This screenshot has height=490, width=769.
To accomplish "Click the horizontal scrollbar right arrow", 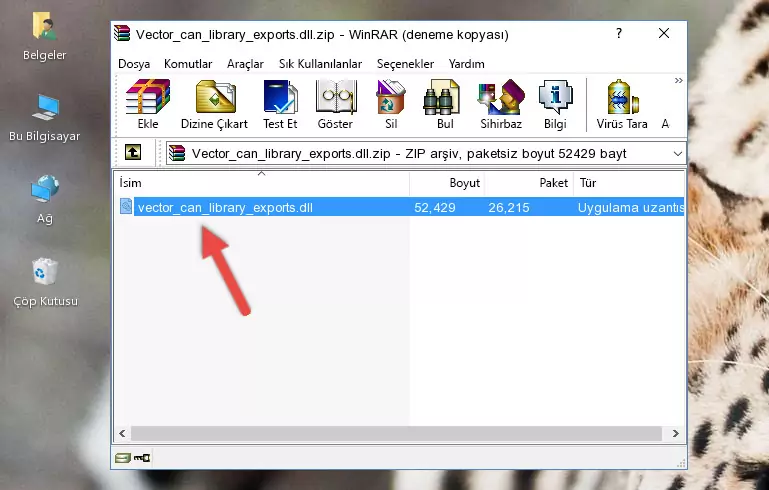I will pos(676,433).
